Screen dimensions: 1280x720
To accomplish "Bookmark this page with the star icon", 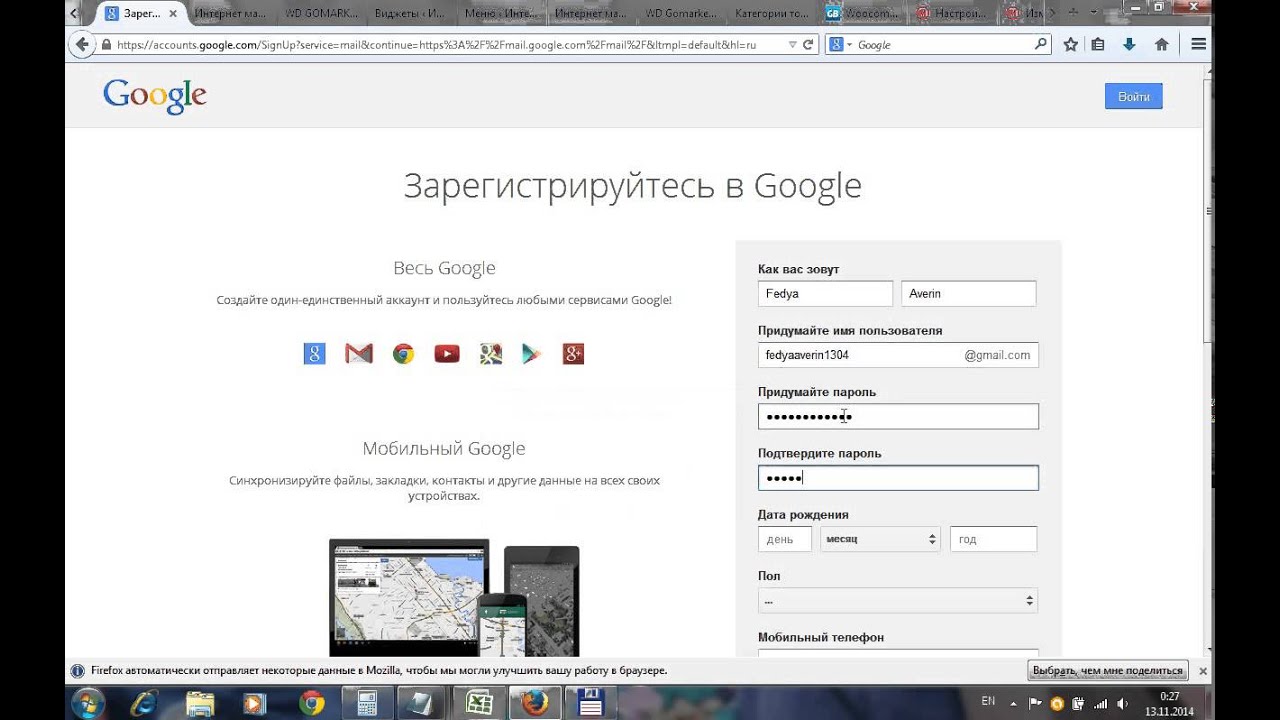I will [1070, 44].
